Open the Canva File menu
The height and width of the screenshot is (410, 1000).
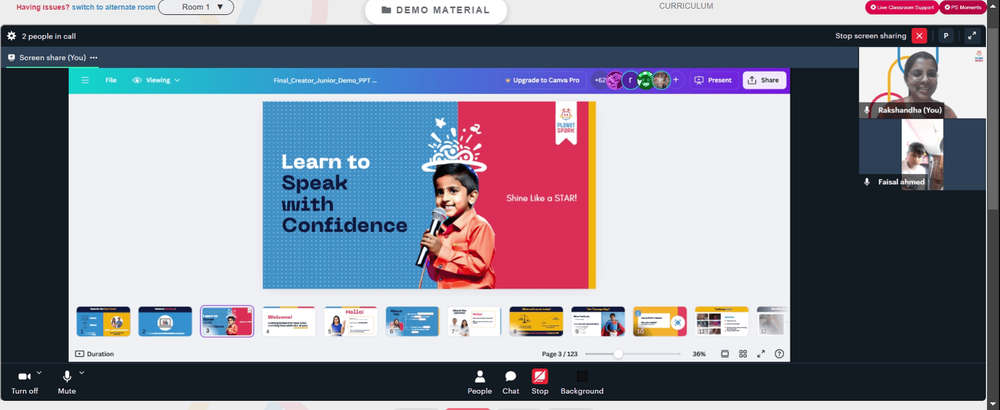[111, 80]
